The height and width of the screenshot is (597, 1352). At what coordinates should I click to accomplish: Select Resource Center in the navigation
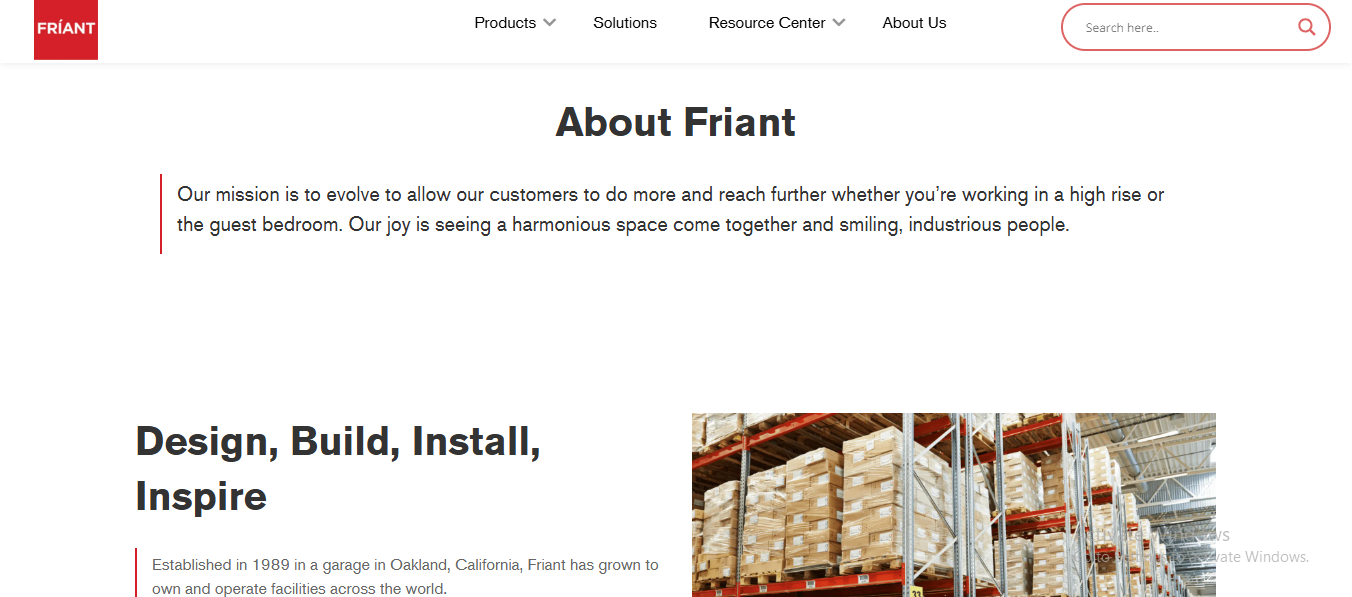point(767,23)
